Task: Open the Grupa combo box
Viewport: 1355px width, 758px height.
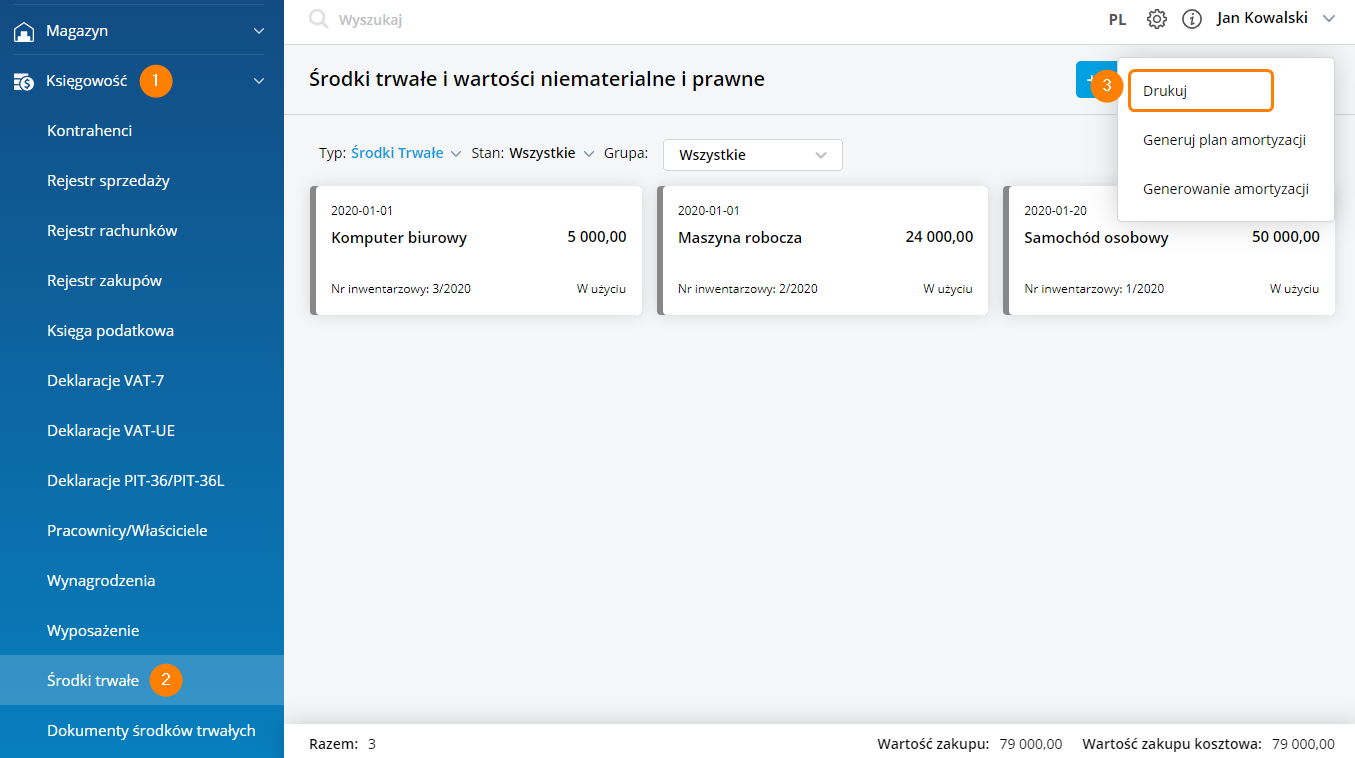Action: pos(752,155)
